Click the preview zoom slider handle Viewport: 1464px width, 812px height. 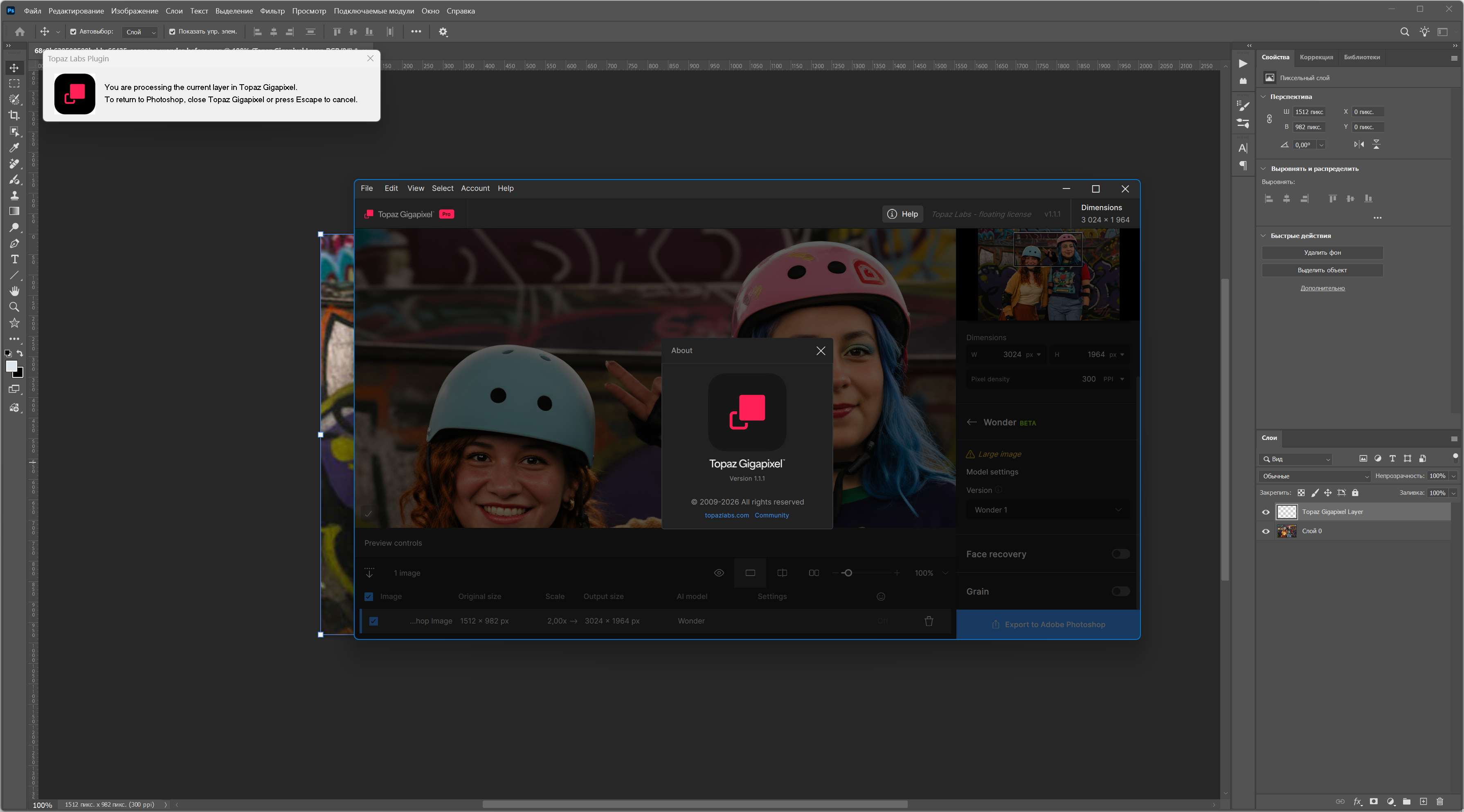[848, 573]
